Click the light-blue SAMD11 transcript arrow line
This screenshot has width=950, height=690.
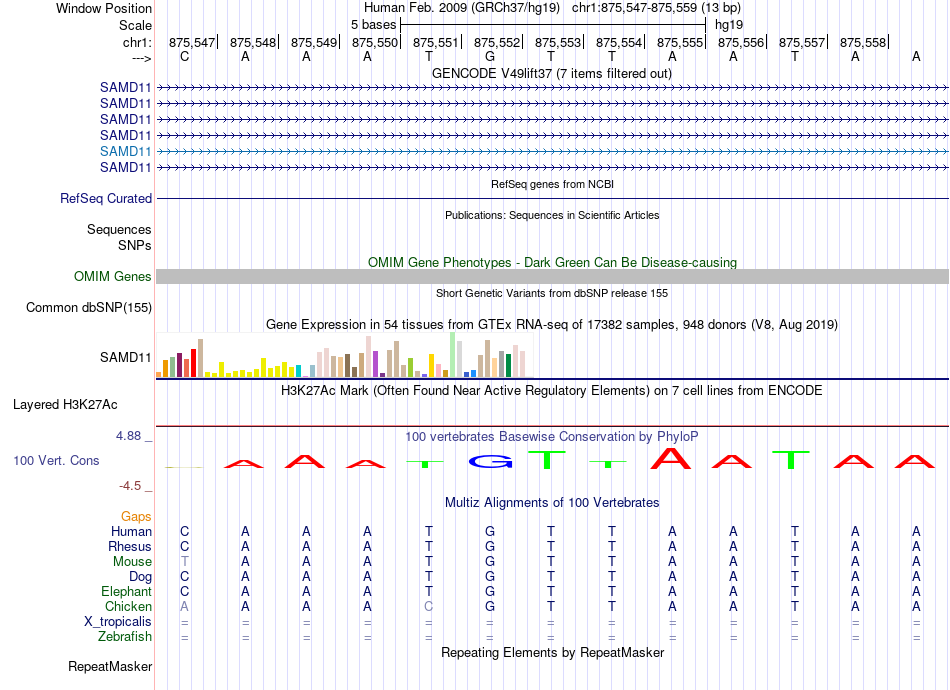pyautogui.click(x=553, y=151)
